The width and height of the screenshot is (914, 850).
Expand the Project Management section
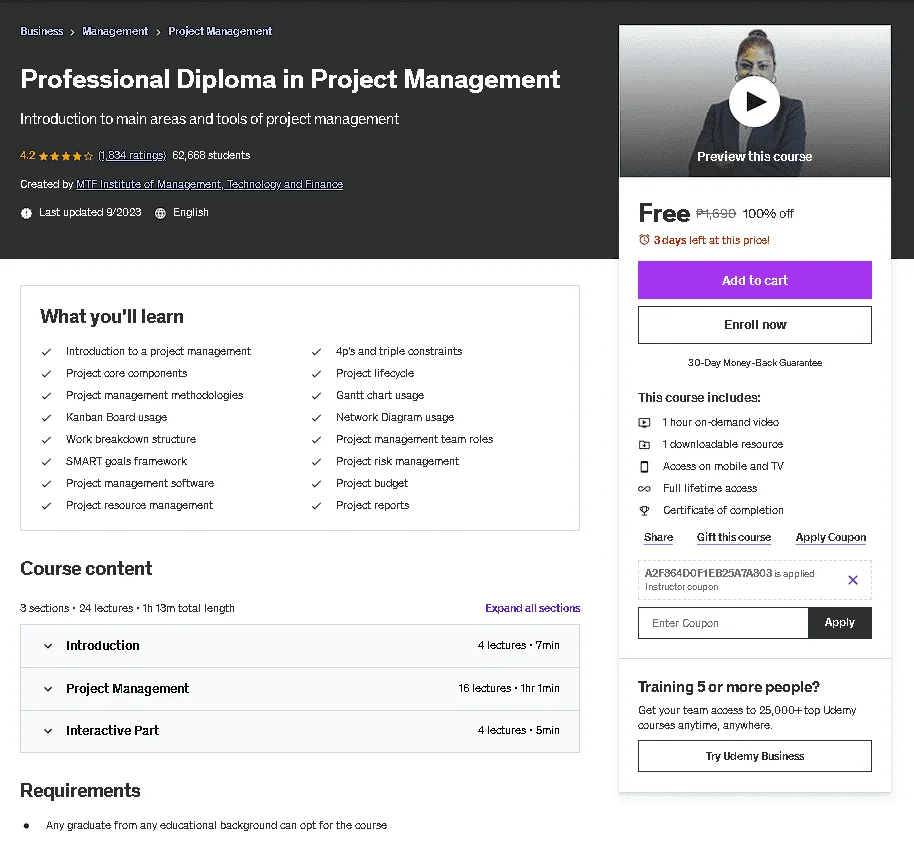300,689
